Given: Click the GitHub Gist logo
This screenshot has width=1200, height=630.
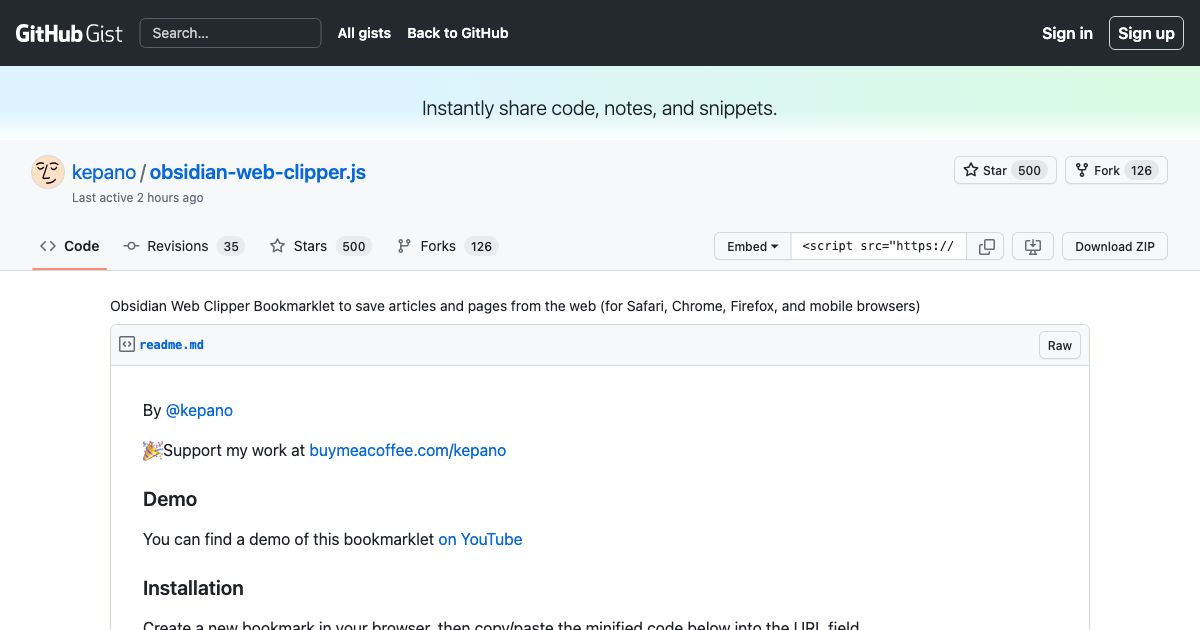Looking at the screenshot, I should coord(68,32).
